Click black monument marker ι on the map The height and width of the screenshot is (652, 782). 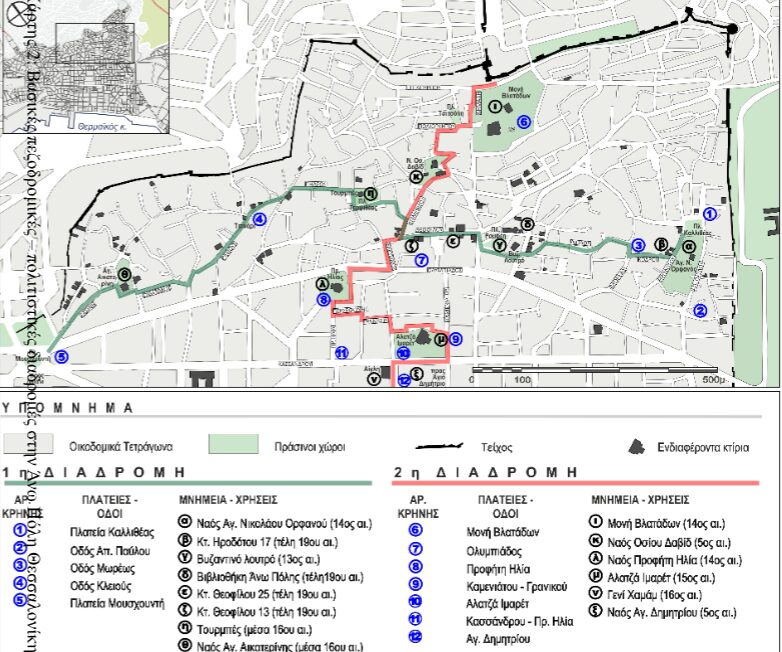(x=495, y=107)
